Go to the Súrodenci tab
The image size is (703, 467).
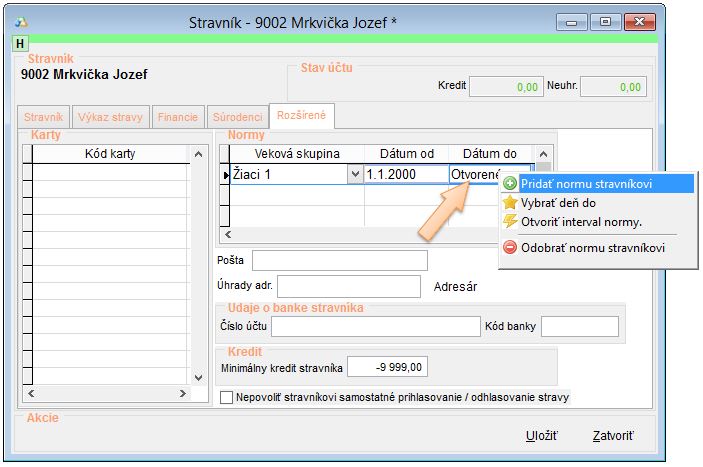point(238,117)
